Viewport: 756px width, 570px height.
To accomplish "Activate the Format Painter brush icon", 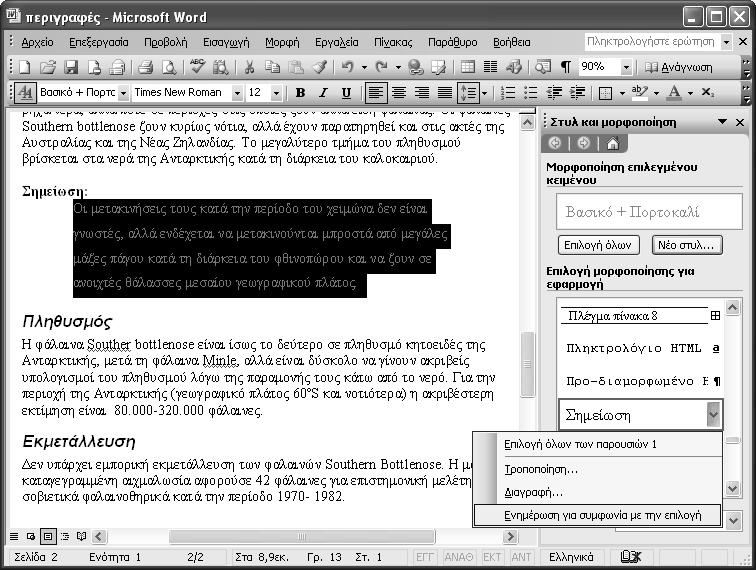I will tap(320, 67).
